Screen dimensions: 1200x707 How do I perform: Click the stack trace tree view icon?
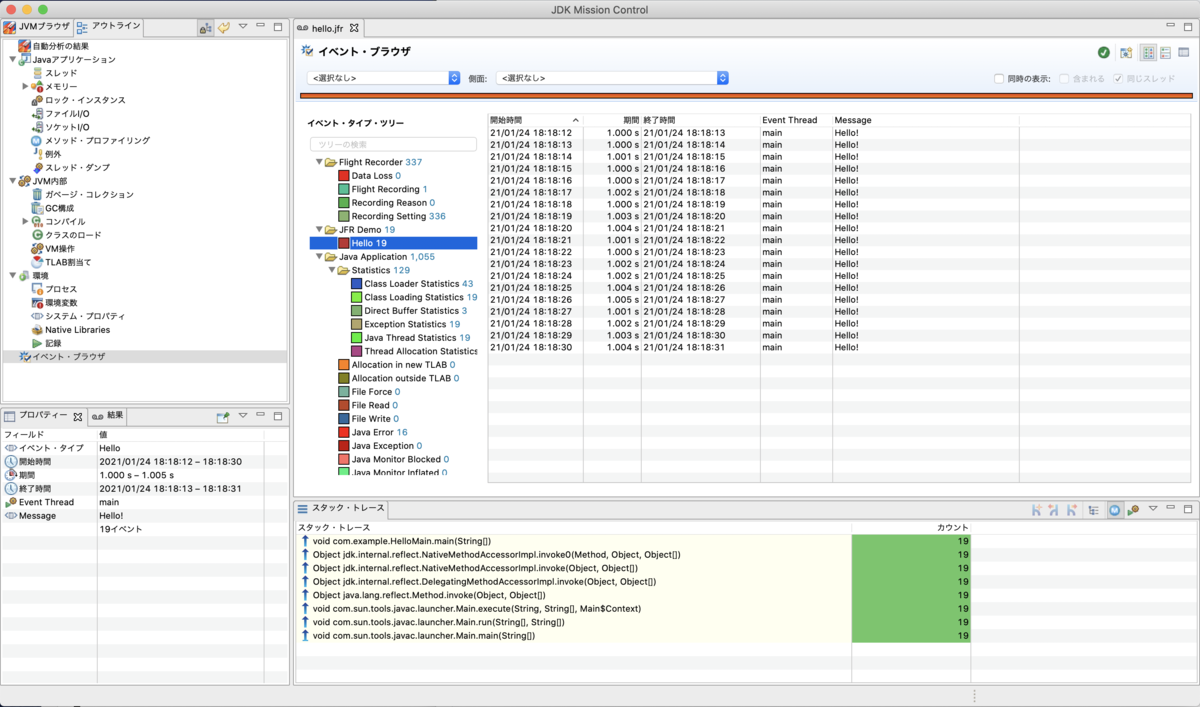[x=1093, y=510]
